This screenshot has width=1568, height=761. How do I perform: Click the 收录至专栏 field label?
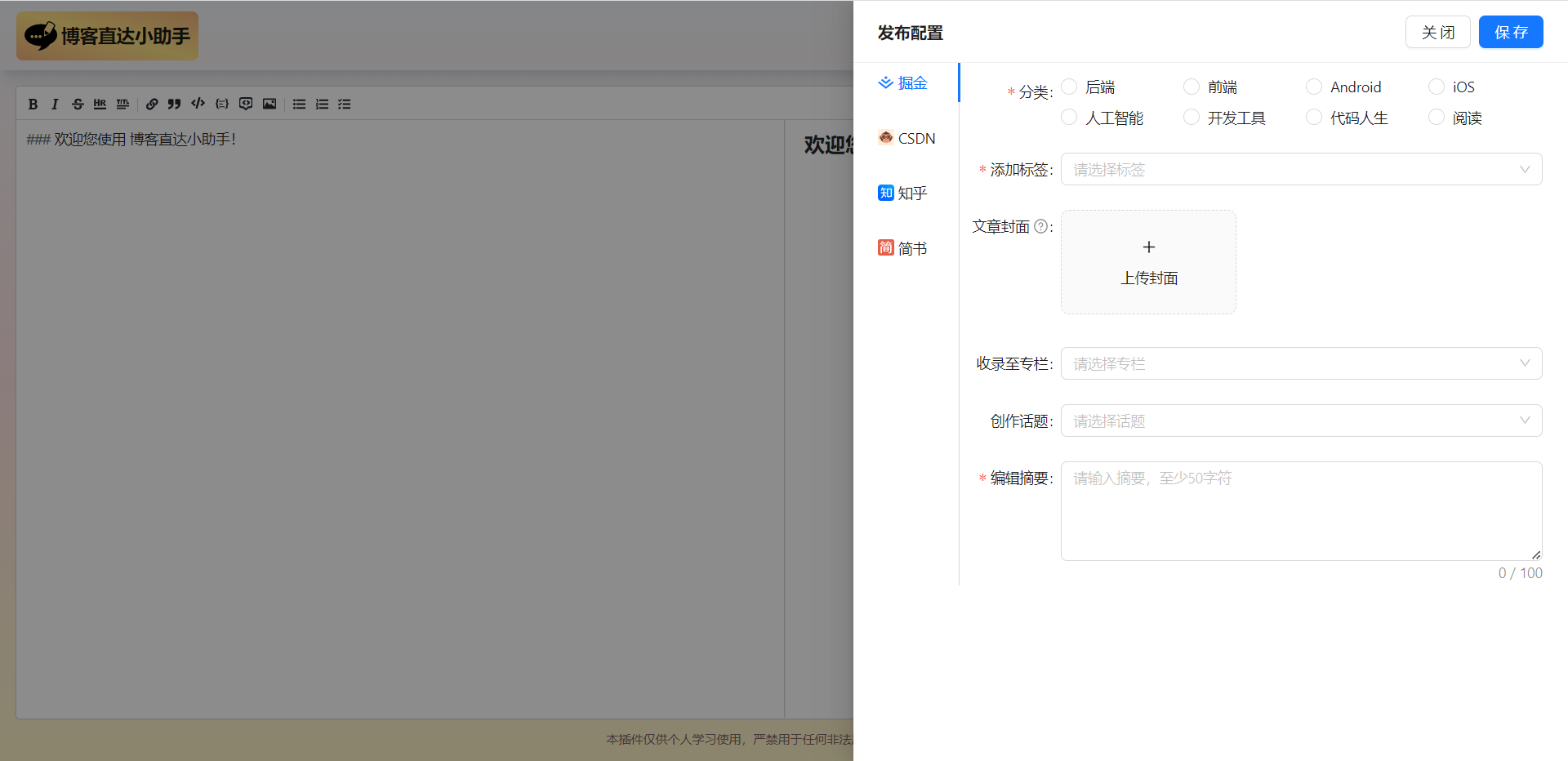click(x=1014, y=363)
